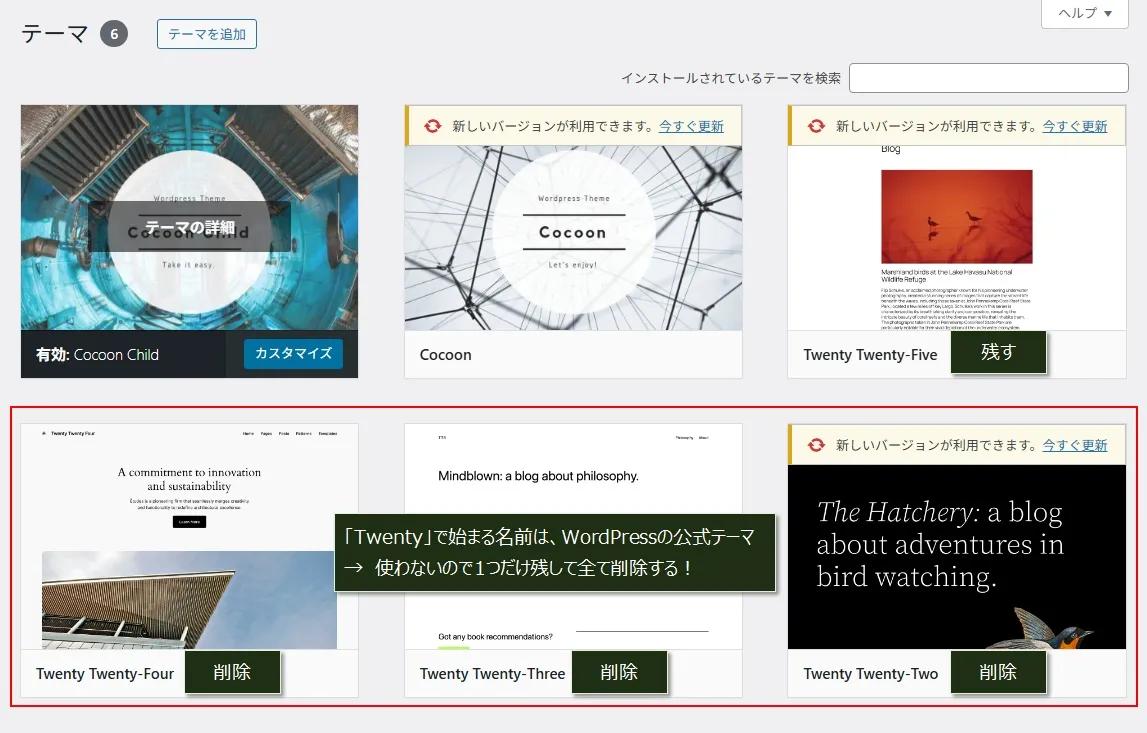Open the ヘルプ dropdown
The image size is (1147, 733).
click(x=1085, y=14)
